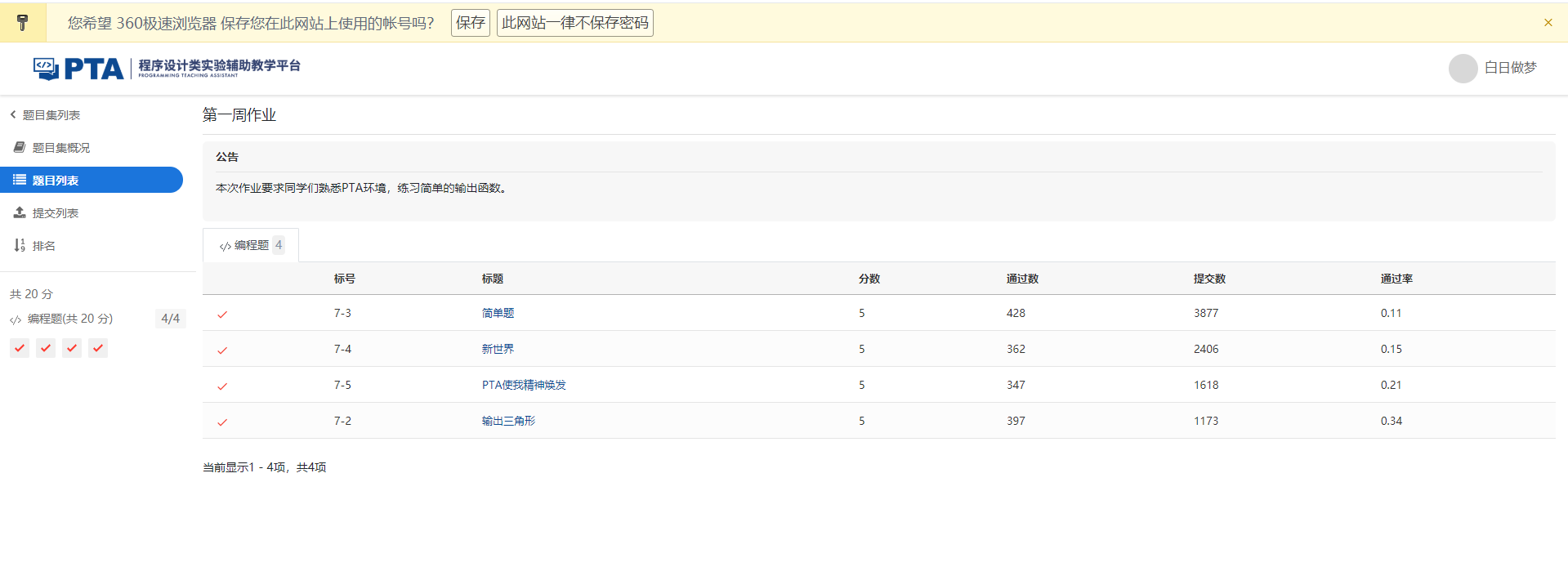This screenshot has width=1568, height=567.
Task: Click the 通过率 column header
Action: 1396,279
